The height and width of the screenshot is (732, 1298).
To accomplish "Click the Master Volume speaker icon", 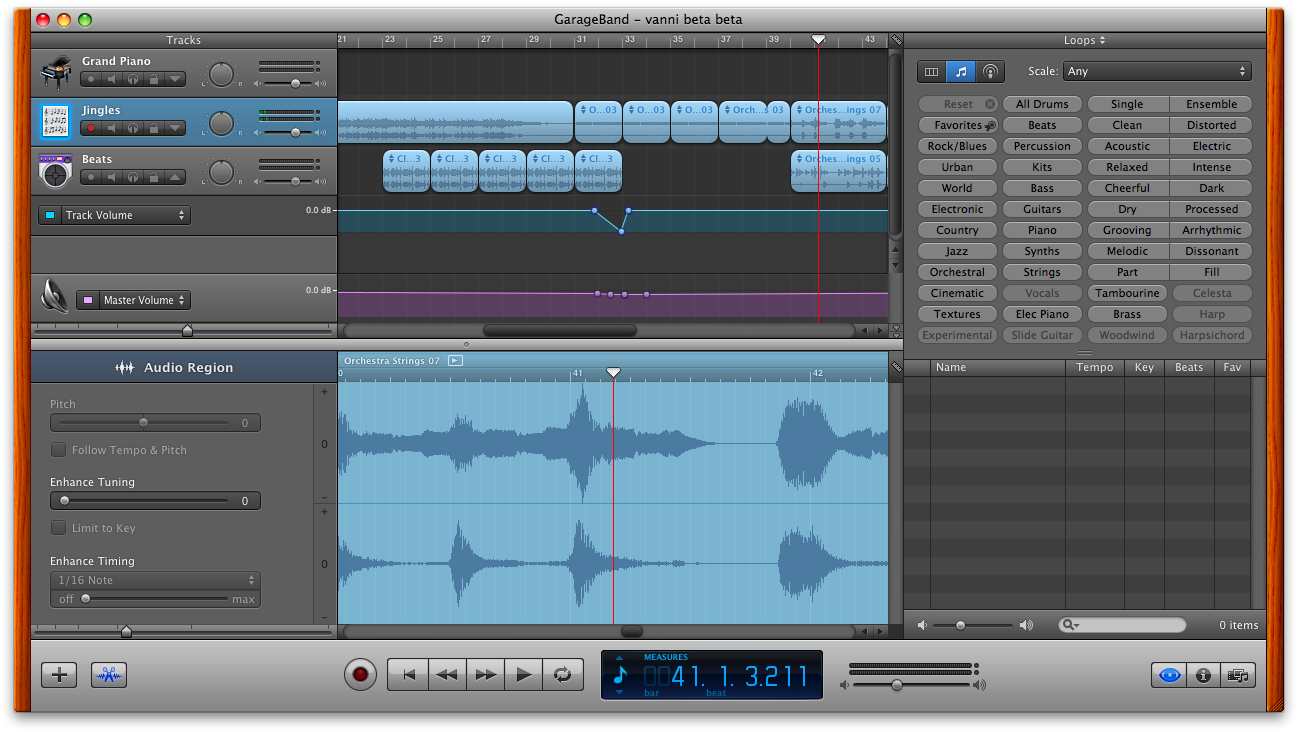I will [x=54, y=297].
